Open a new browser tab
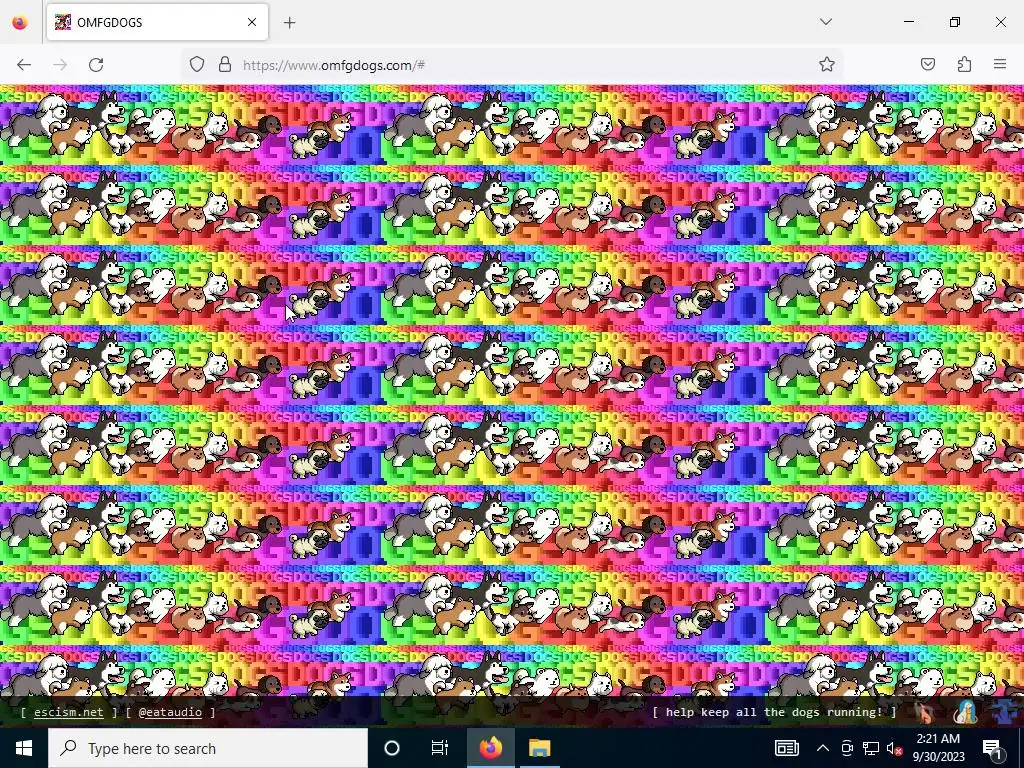 (x=289, y=23)
